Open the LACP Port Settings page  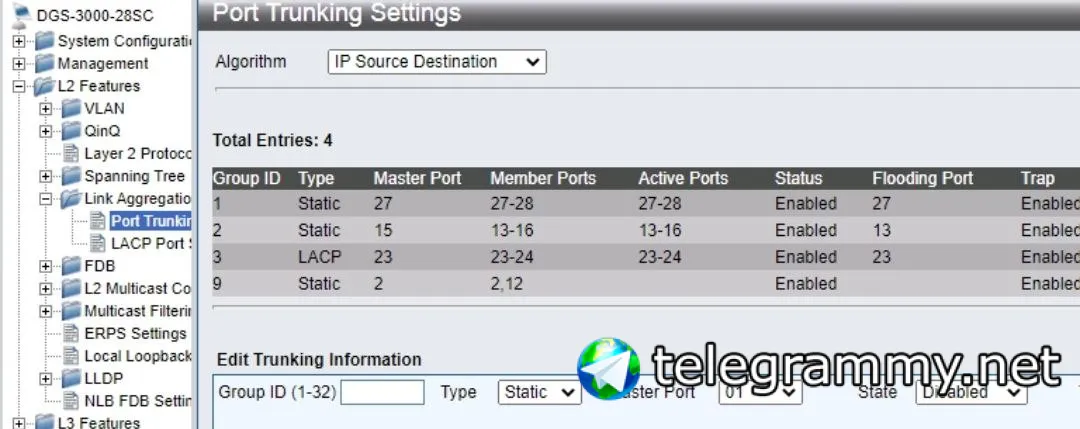tap(150, 243)
